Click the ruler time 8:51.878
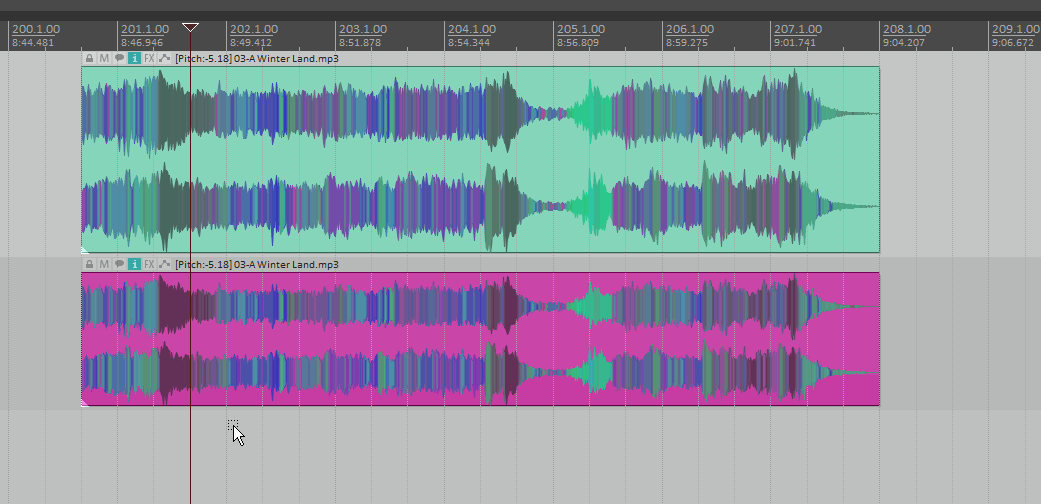The width and height of the screenshot is (1041, 504). coord(360,42)
